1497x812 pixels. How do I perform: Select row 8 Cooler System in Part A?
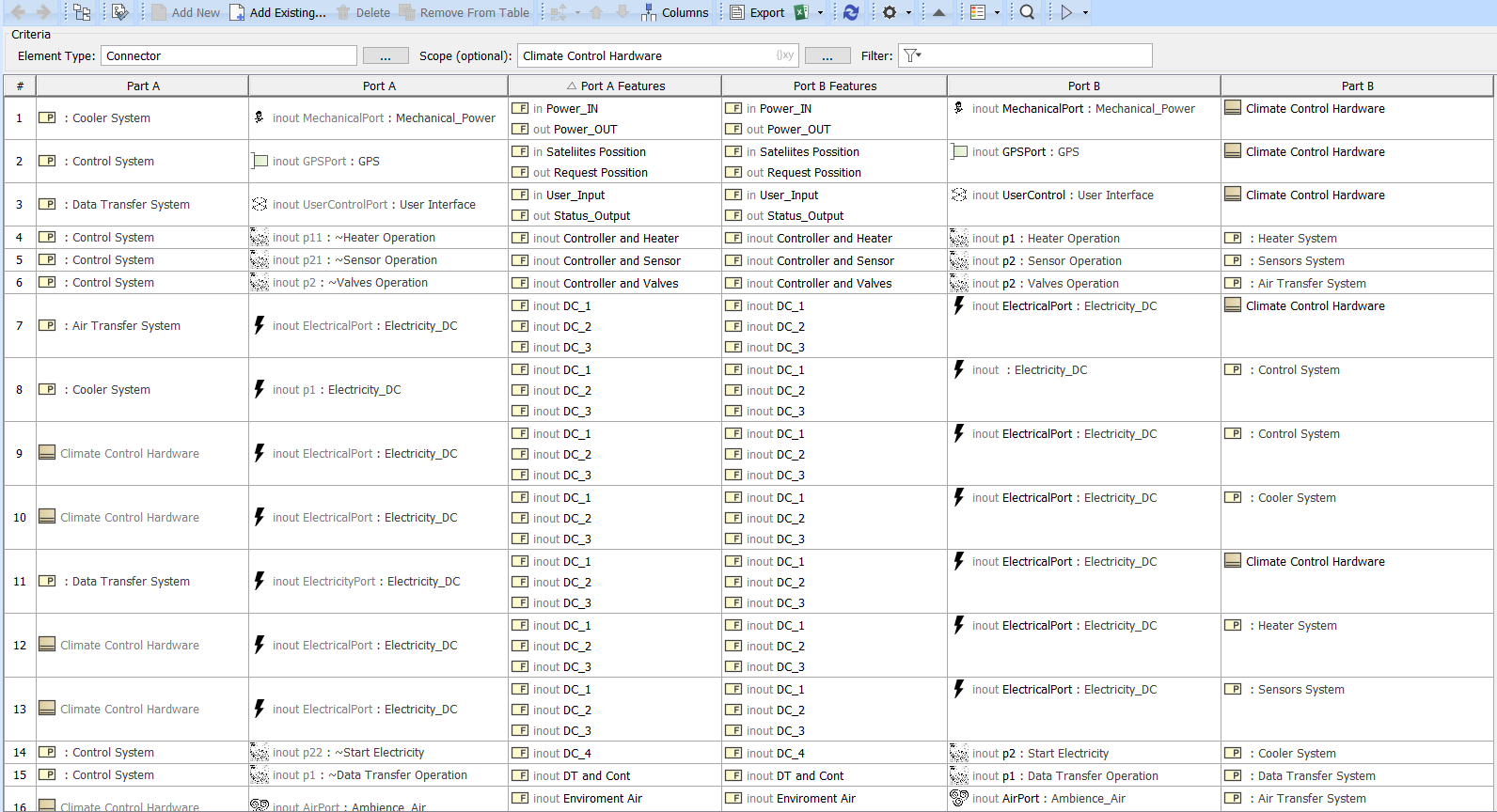[111, 389]
